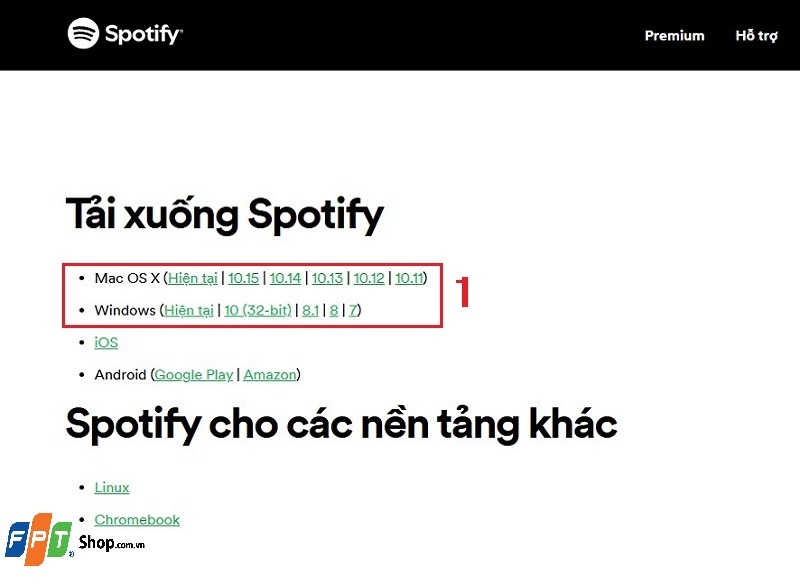Download Spotify for Mac OS X 10.12

click(369, 278)
